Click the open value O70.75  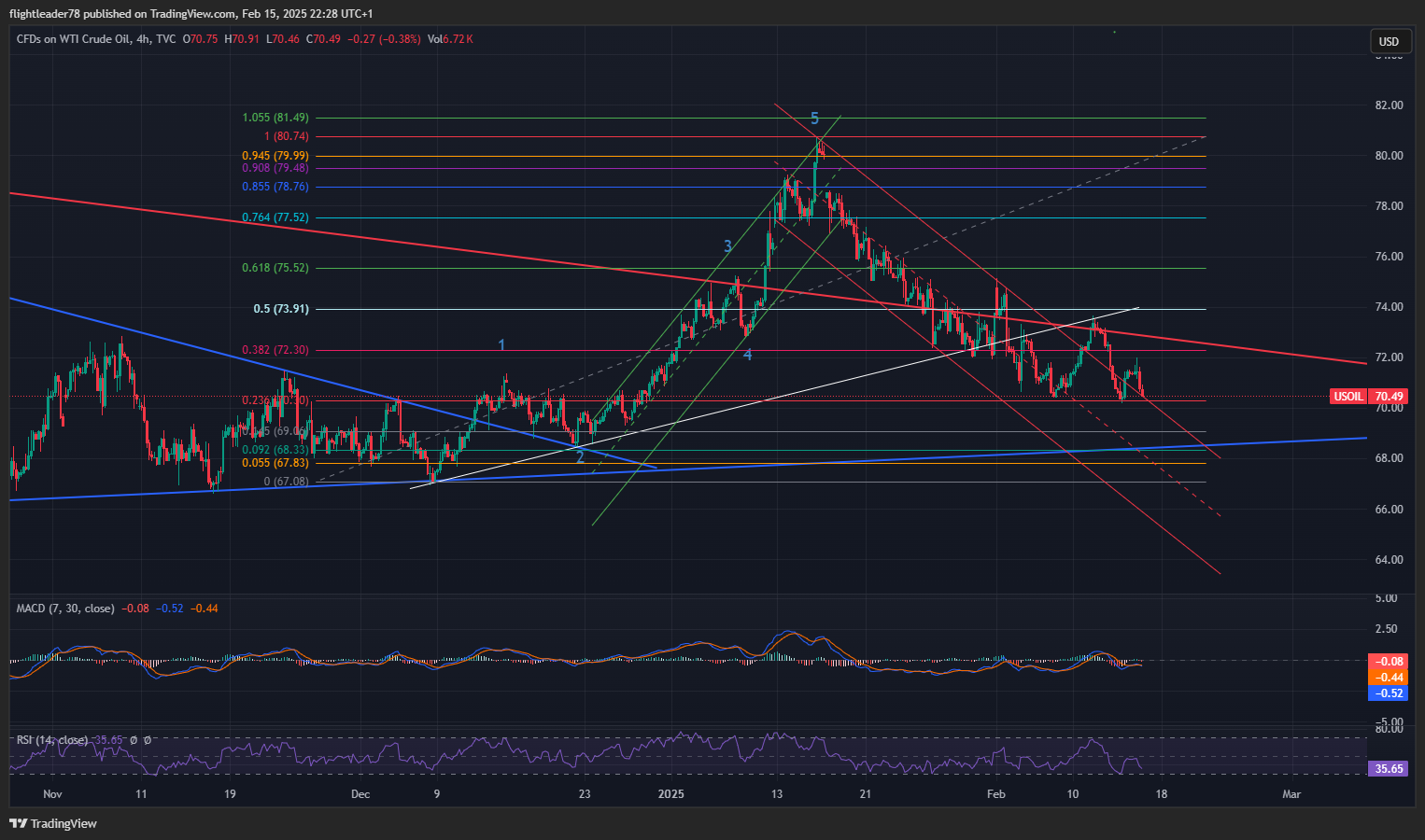200,39
